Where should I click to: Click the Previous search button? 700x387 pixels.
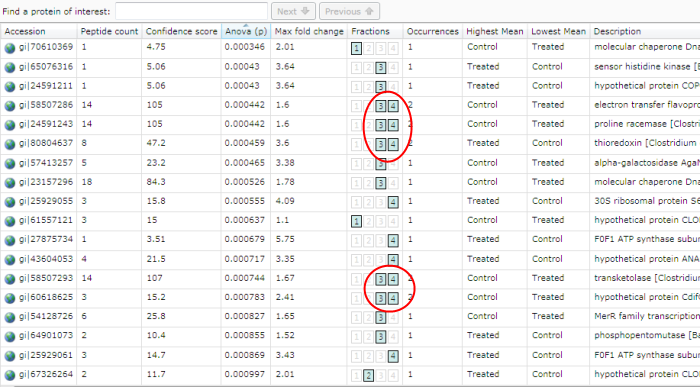click(350, 12)
